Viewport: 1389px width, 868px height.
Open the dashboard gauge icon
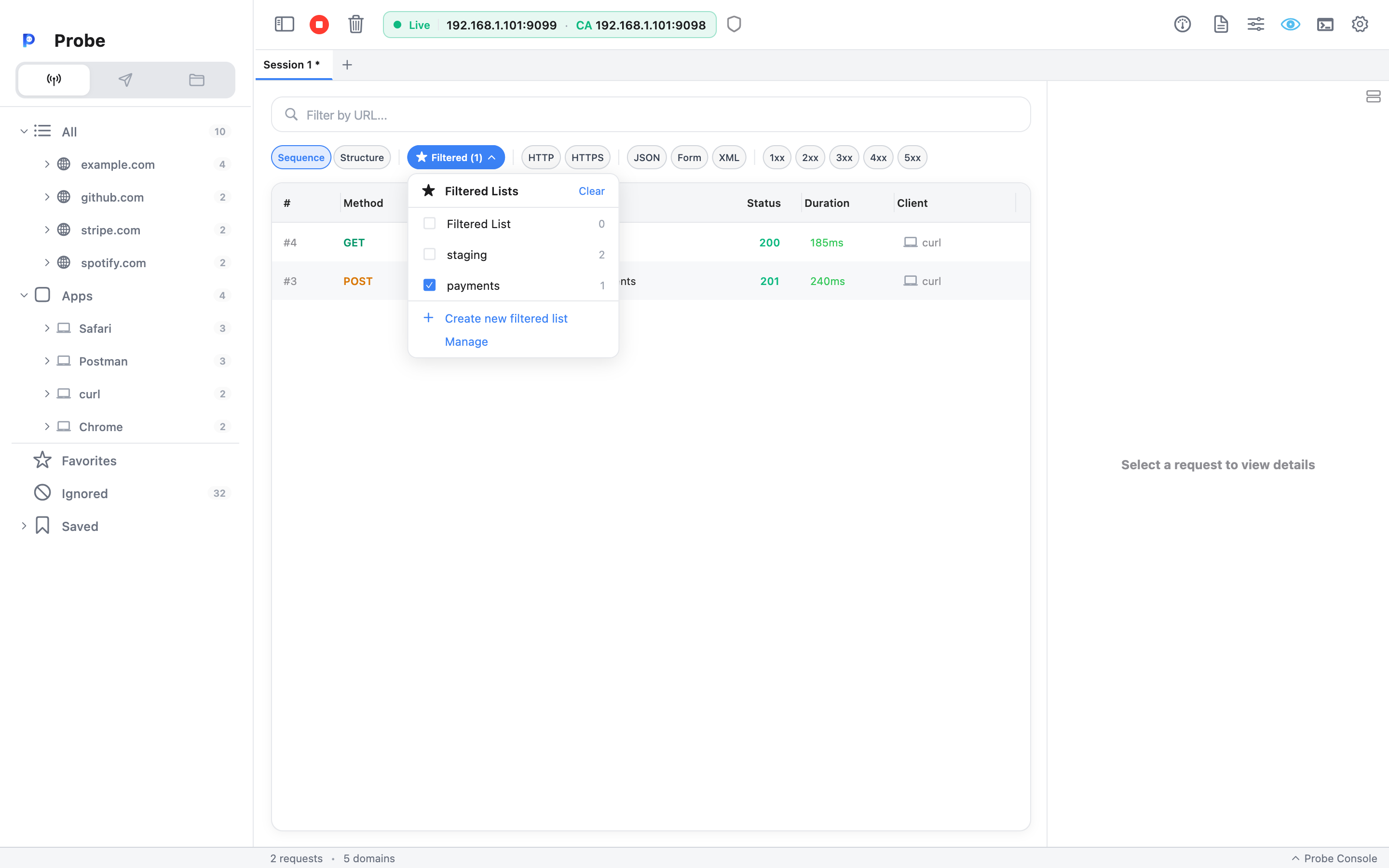(x=1183, y=24)
